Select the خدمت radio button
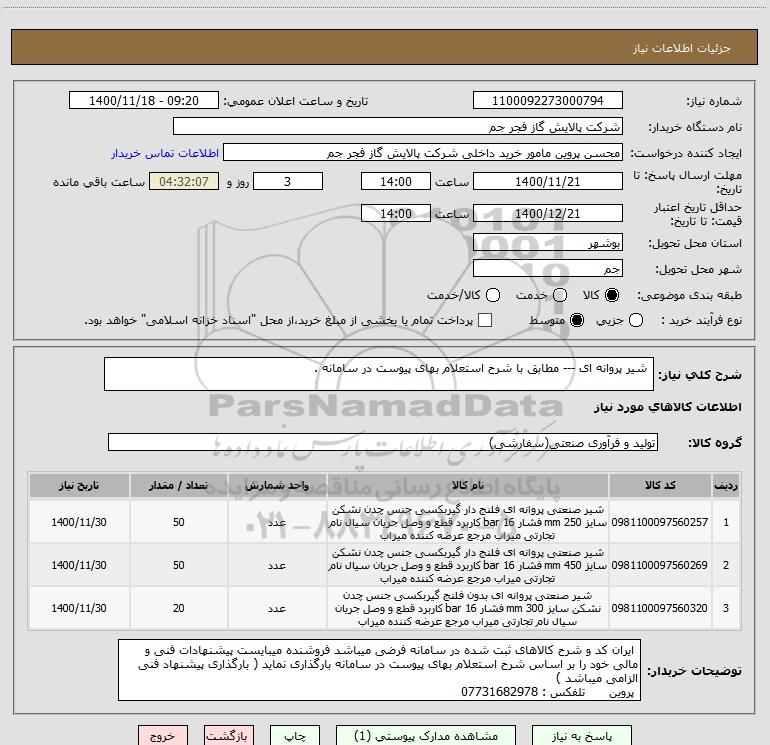 click(x=560, y=295)
